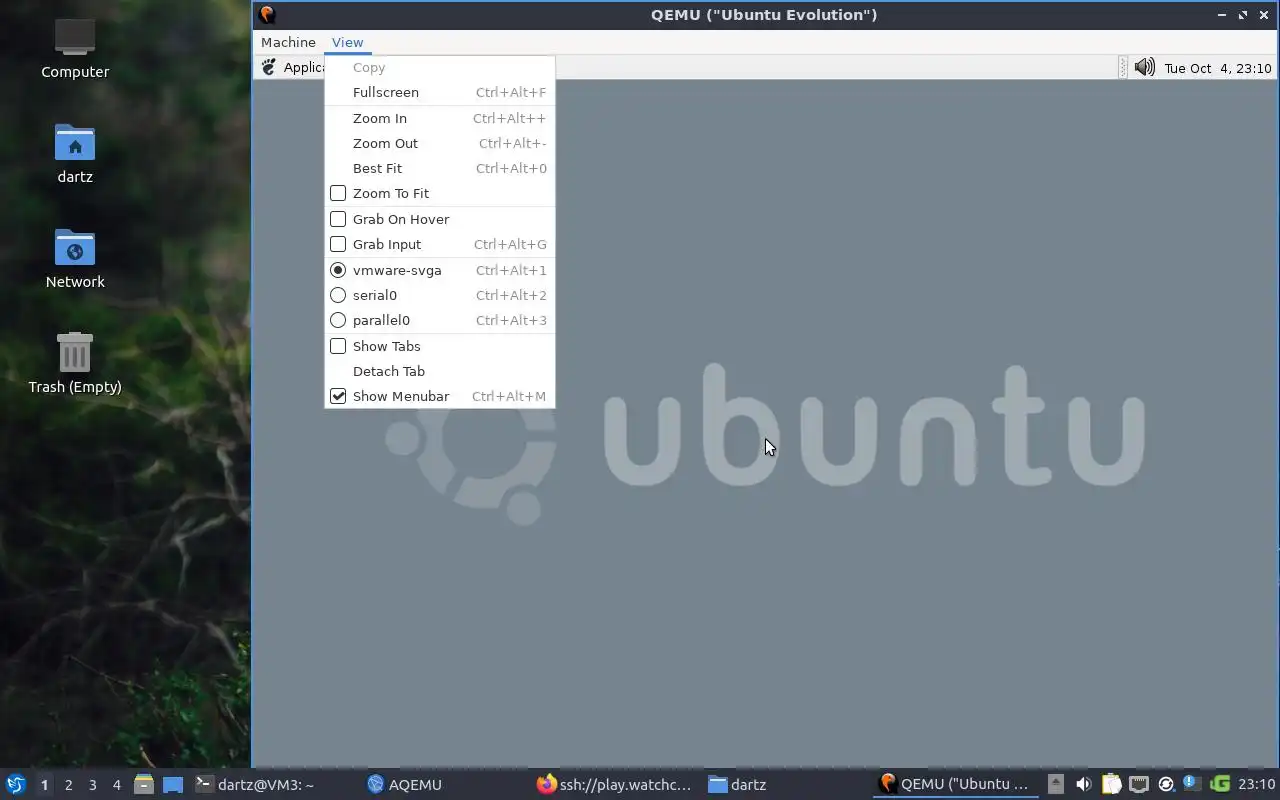Viewport: 1280px width, 800px height.
Task: Switch to parallel0 radio option
Action: [338, 320]
